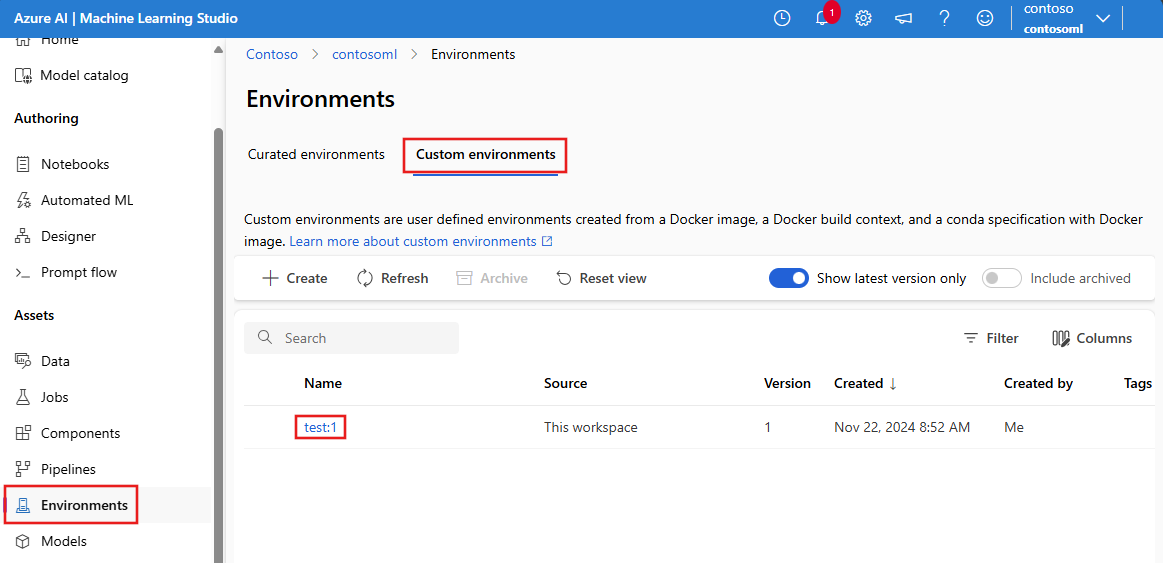The width and height of the screenshot is (1163, 563).
Task: Click the left sidebar vertical scrollbar
Action: click(x=219, y=340)
